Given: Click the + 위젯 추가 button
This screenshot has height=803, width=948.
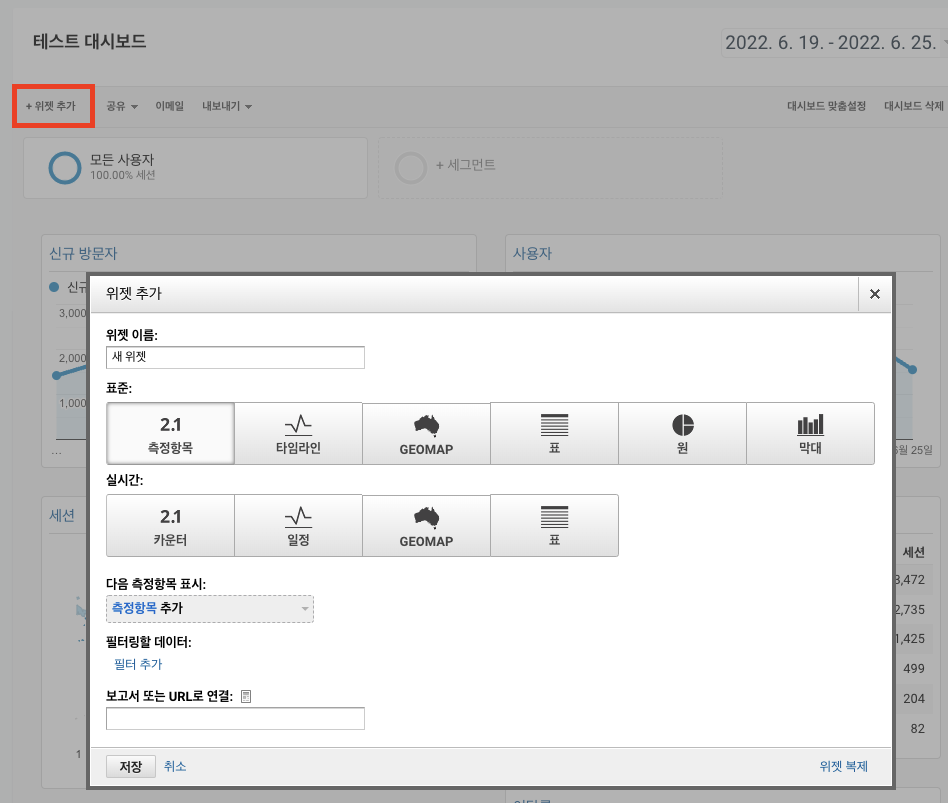Looking at the screenshot, I should pos(51,106).
